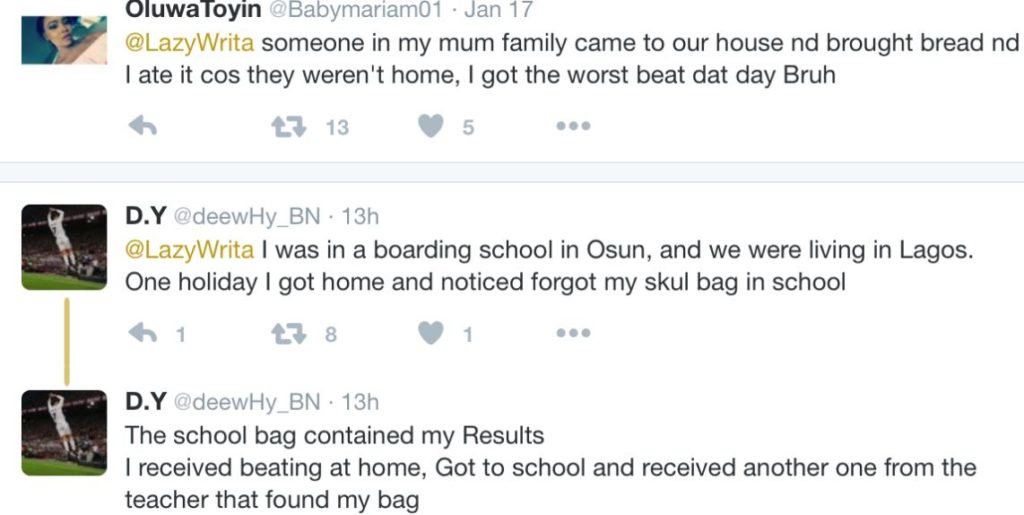View D.Y's avatar on the Results tweet

(63, 433)
